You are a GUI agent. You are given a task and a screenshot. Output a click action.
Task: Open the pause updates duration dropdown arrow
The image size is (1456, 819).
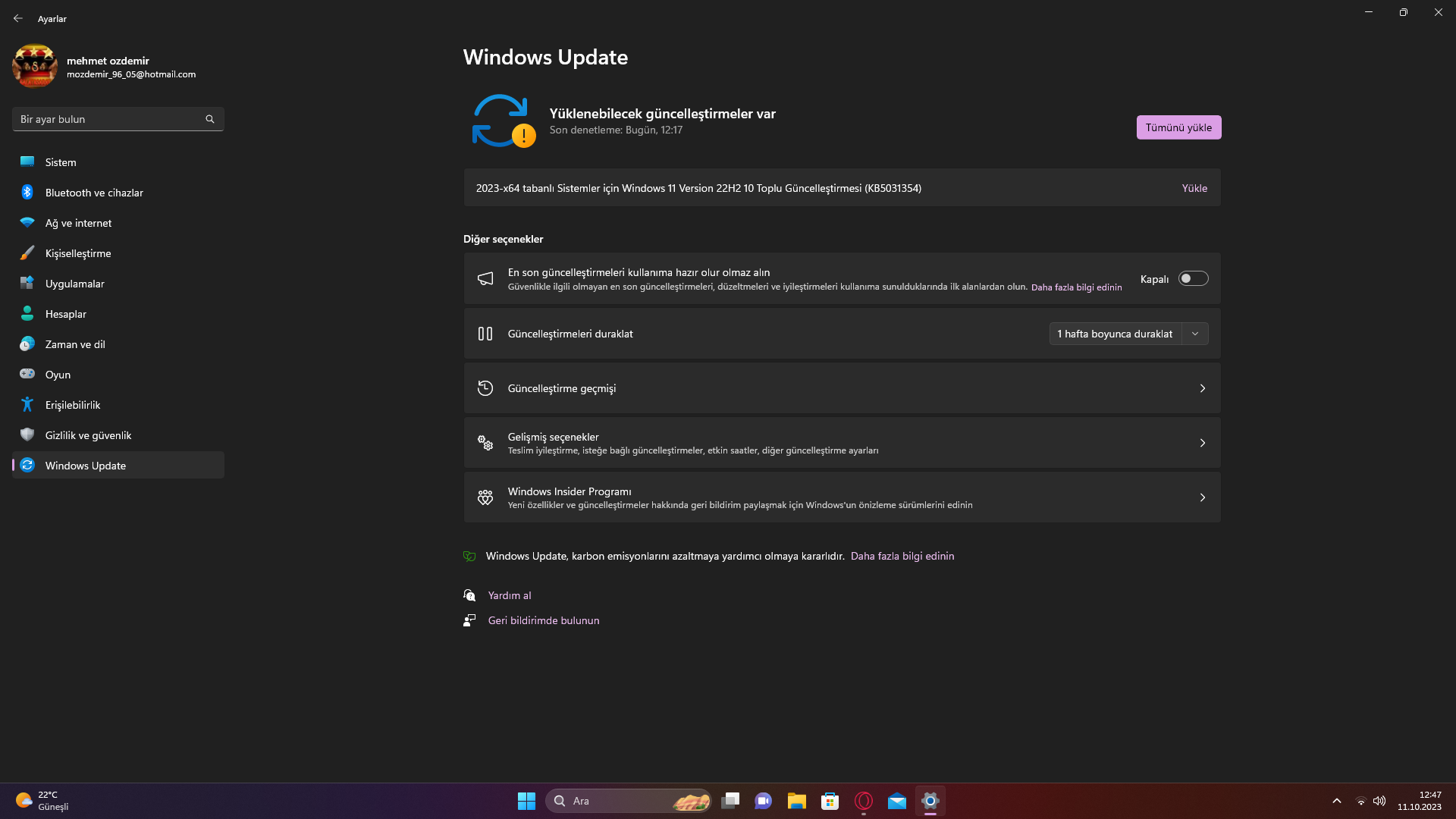[x=1195, y=334]
